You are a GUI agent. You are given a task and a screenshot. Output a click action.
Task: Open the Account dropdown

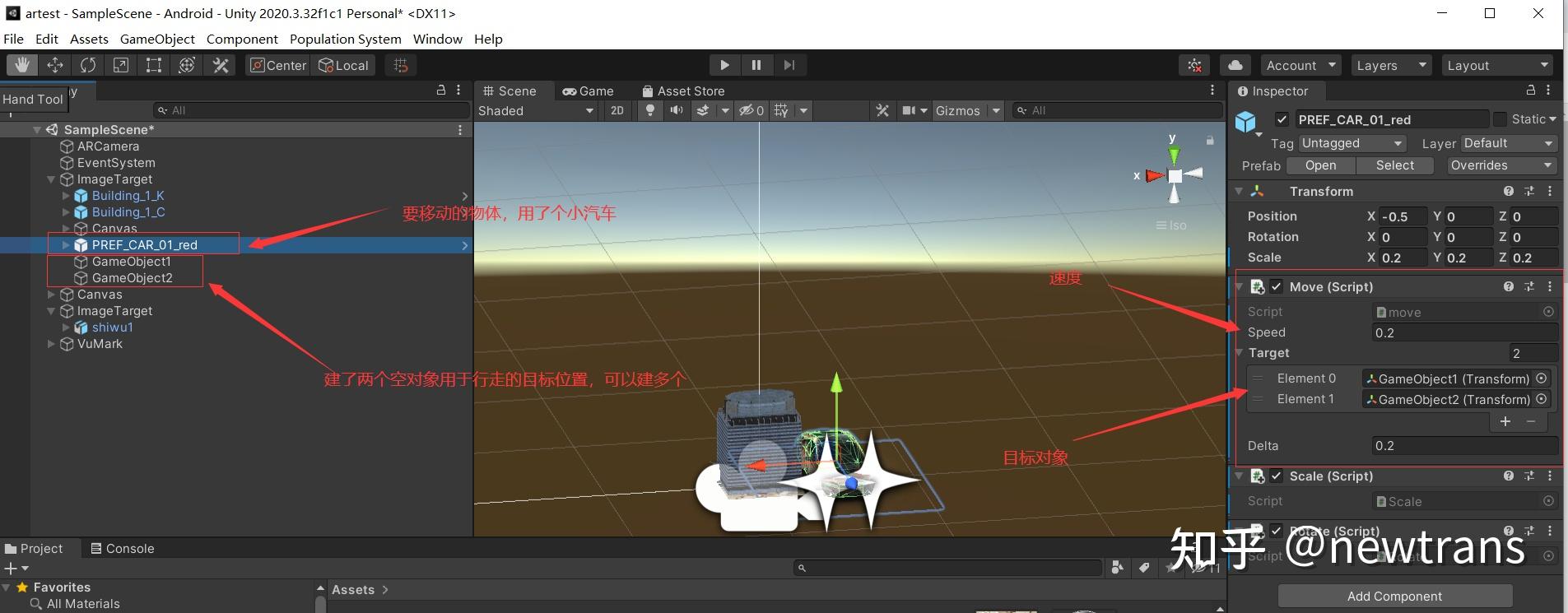(x=1301, y=65)
